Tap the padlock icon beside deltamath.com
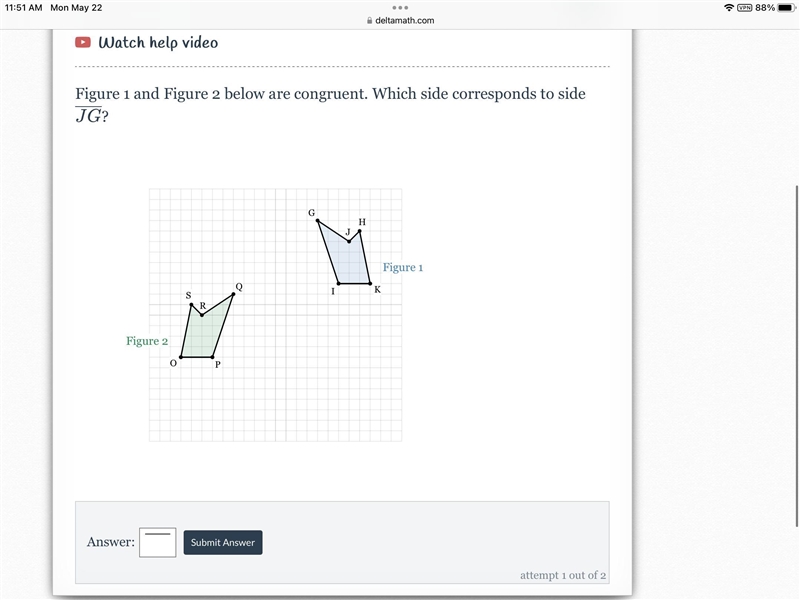 coord(369,20)
